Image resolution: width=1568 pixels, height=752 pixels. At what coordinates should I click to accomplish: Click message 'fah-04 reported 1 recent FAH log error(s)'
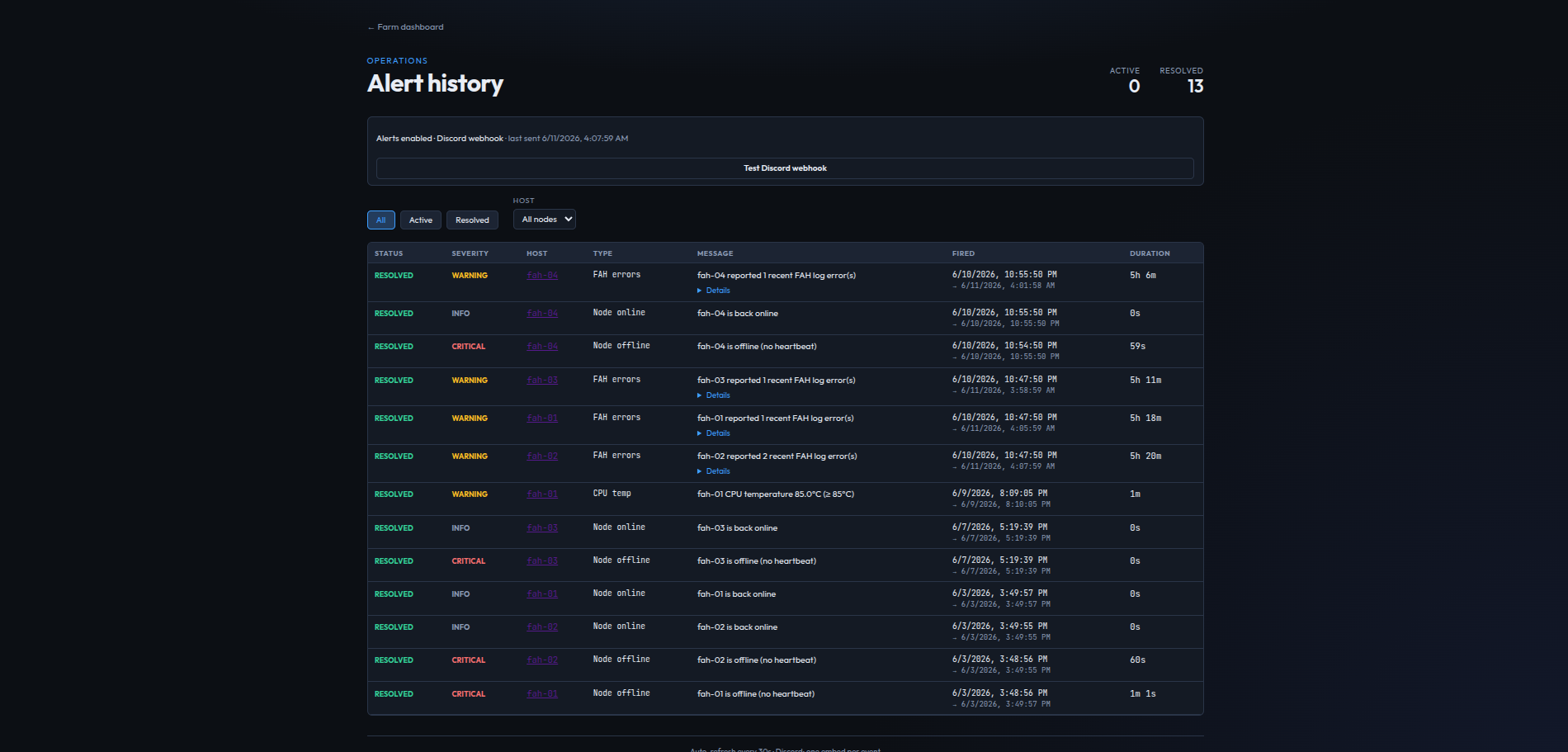776,276
